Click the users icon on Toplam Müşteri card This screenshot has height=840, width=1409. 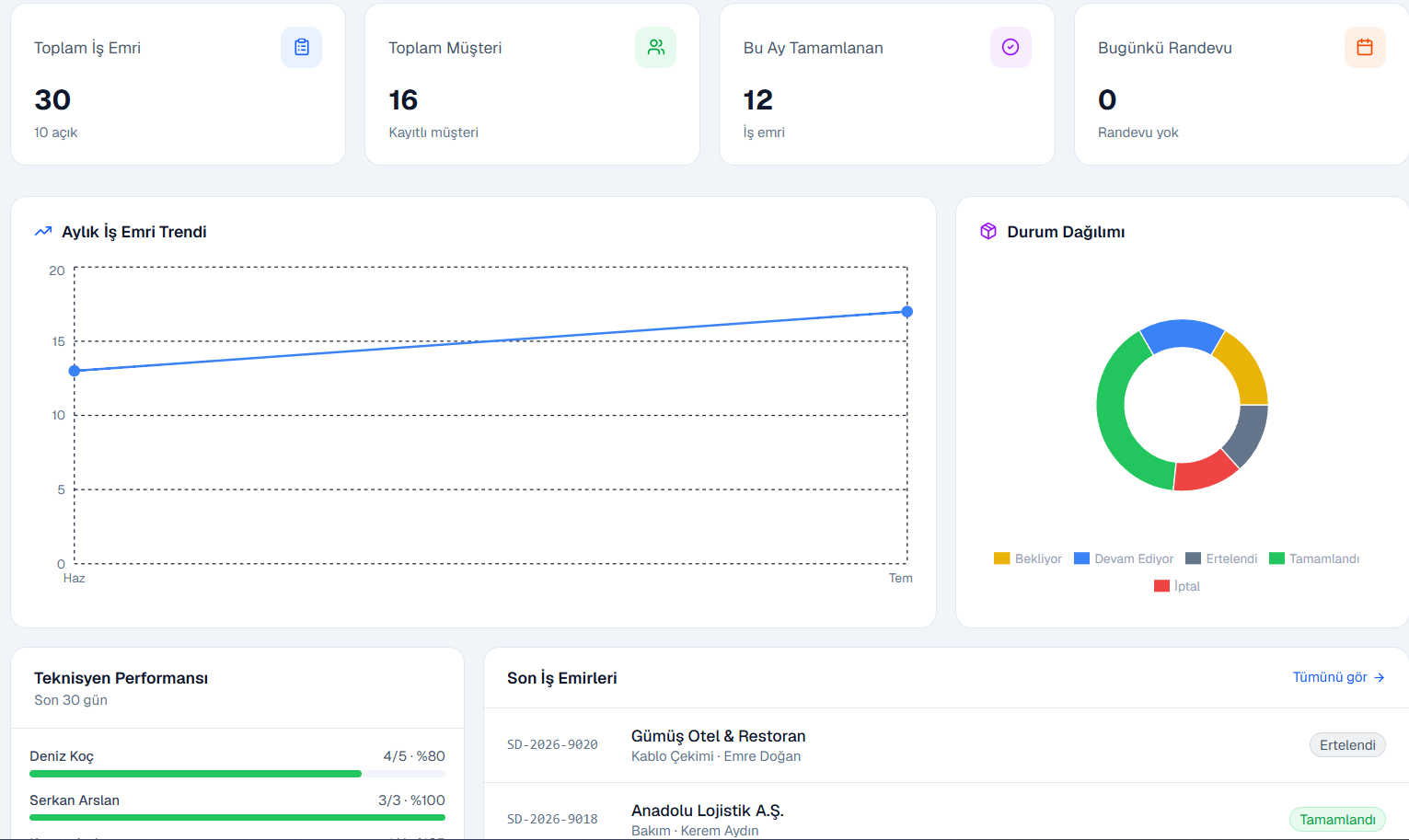pyautogui.click(x=655, y=47)
